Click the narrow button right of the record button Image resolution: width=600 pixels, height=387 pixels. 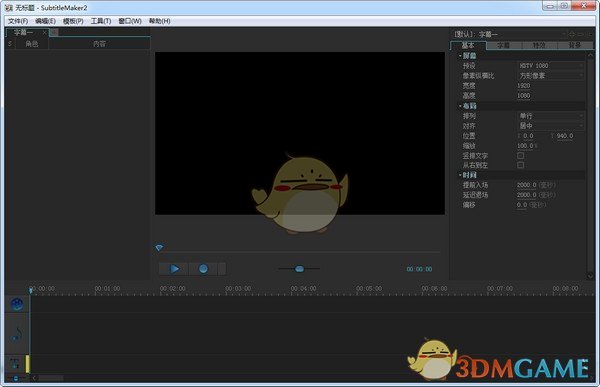pos(222,269)
